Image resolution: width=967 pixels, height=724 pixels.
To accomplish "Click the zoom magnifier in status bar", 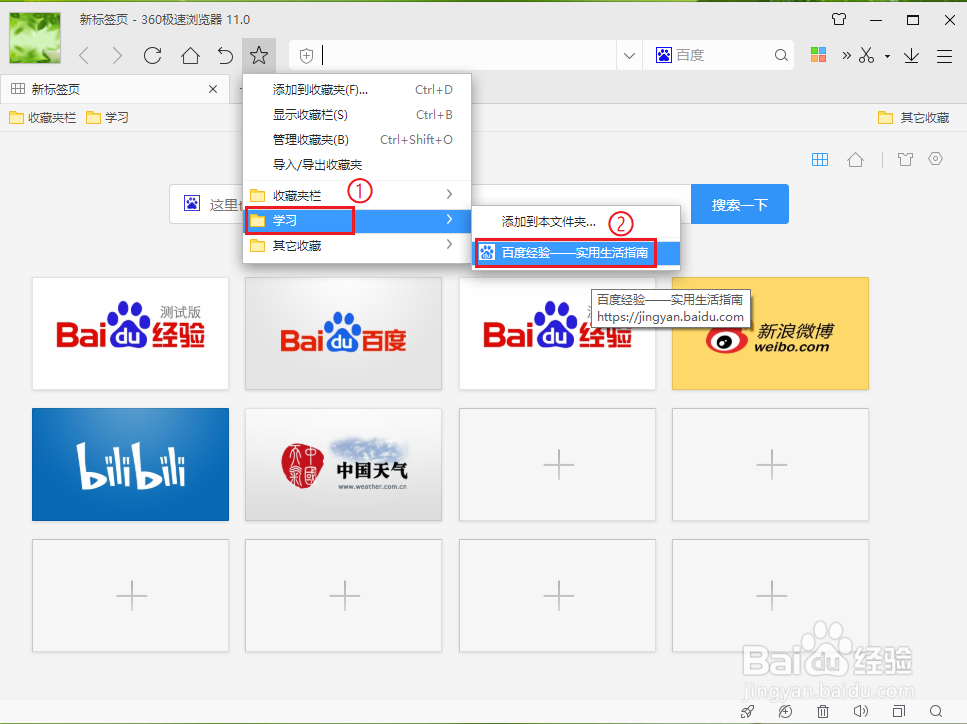I will tap(936, 711).
